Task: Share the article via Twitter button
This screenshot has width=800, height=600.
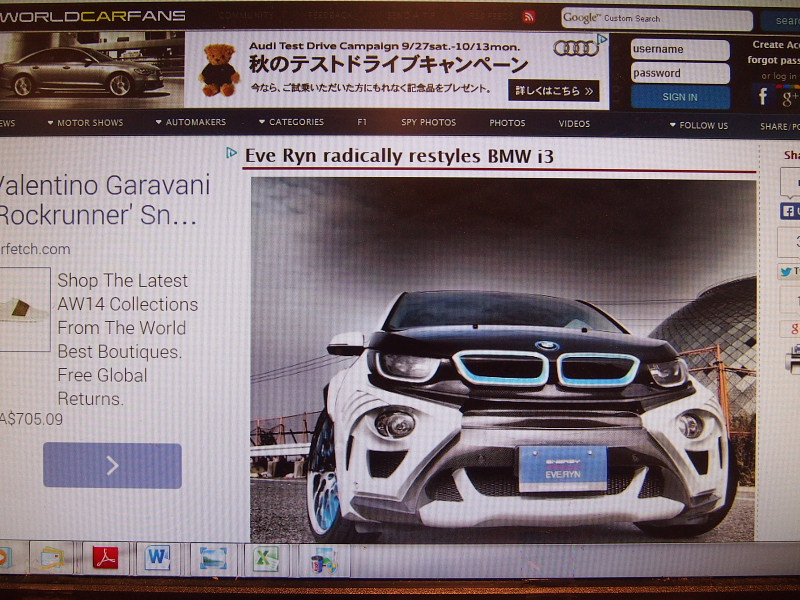Action: point(789,272)
